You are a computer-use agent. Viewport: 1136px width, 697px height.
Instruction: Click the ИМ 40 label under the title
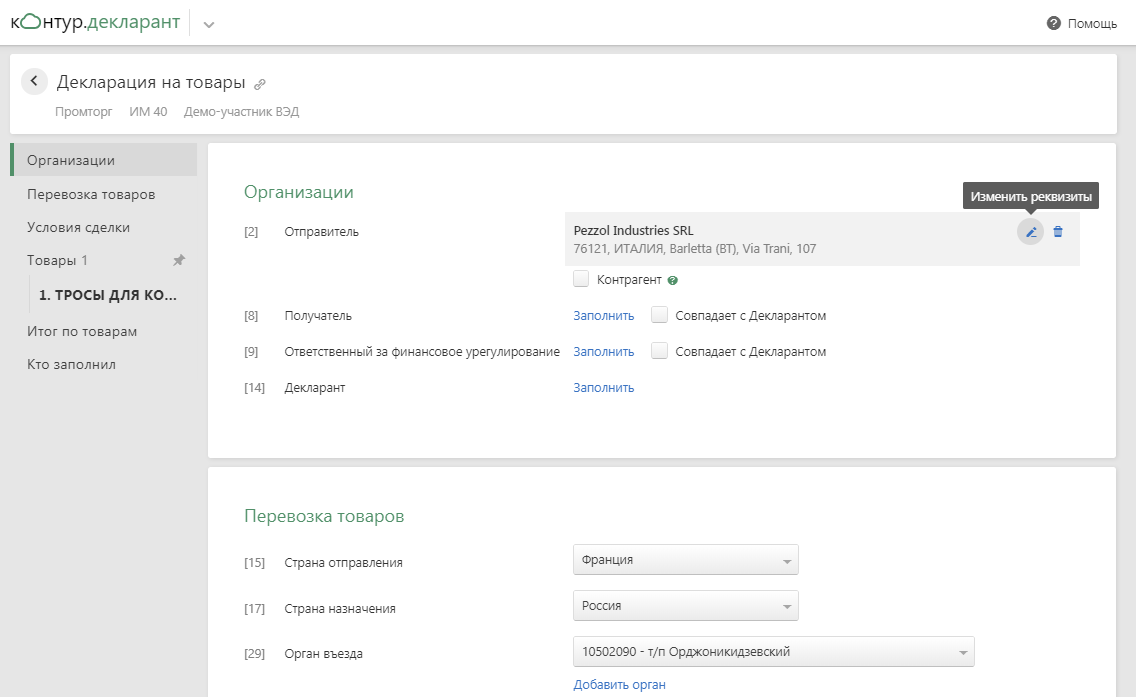[148, 112]
